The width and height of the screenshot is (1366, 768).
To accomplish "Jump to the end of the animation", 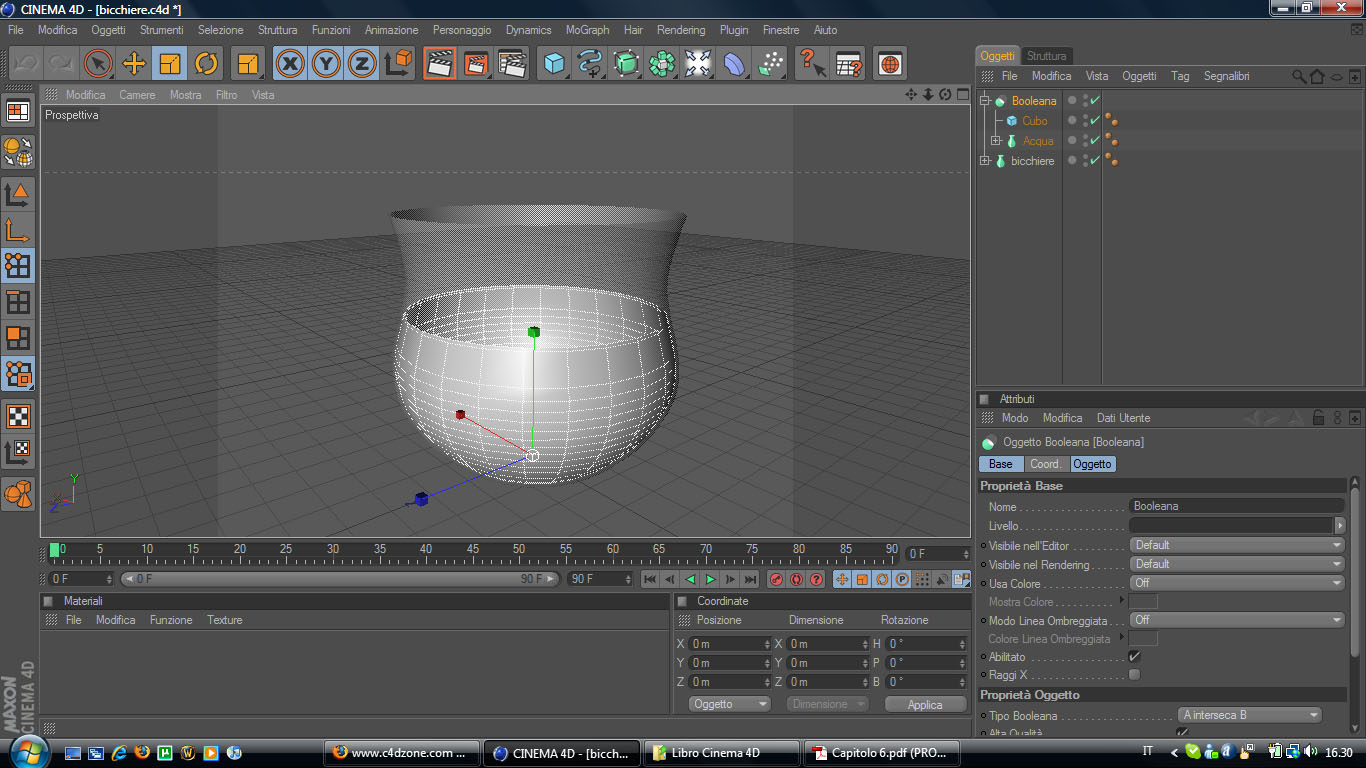I will (750, 579).
